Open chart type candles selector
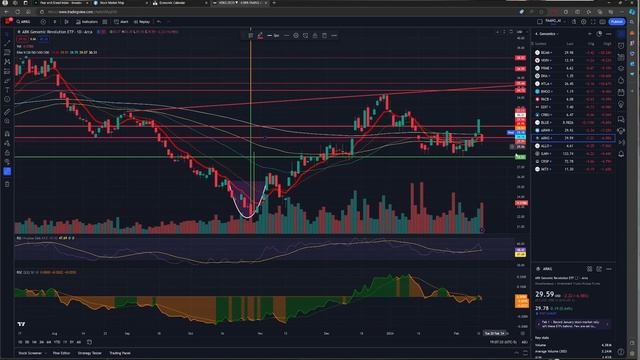 (x=67, y=22)
